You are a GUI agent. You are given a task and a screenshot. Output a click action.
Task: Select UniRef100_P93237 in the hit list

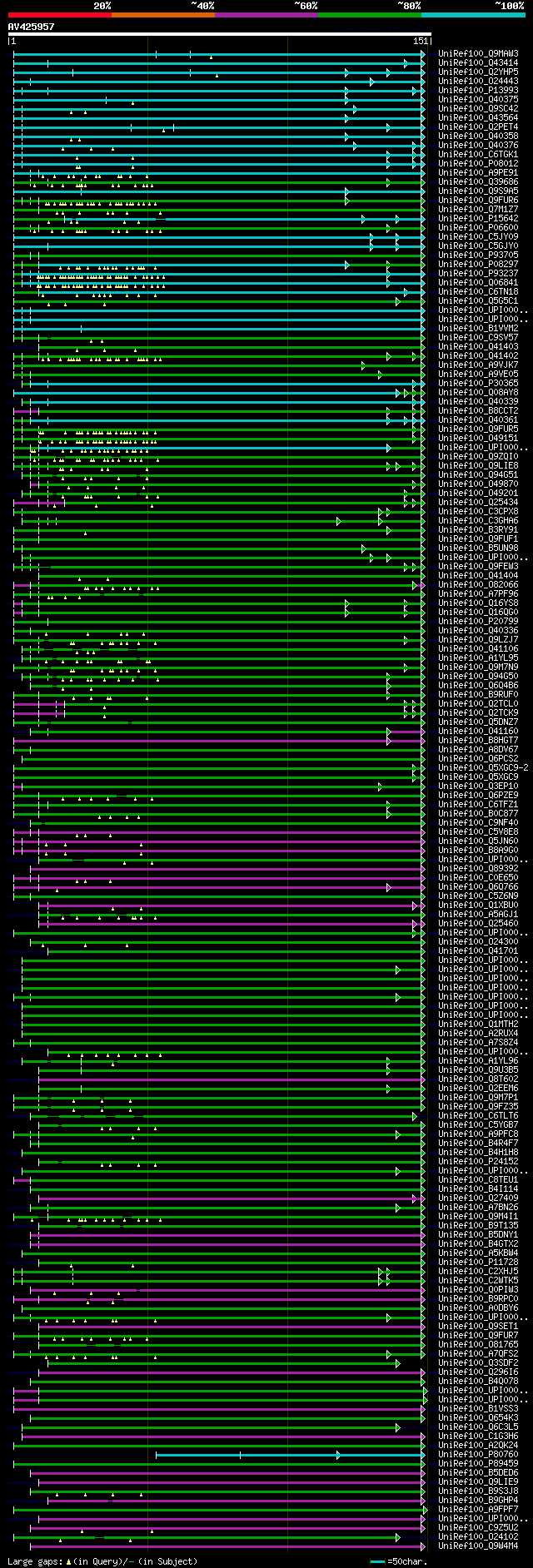[478, 273]
